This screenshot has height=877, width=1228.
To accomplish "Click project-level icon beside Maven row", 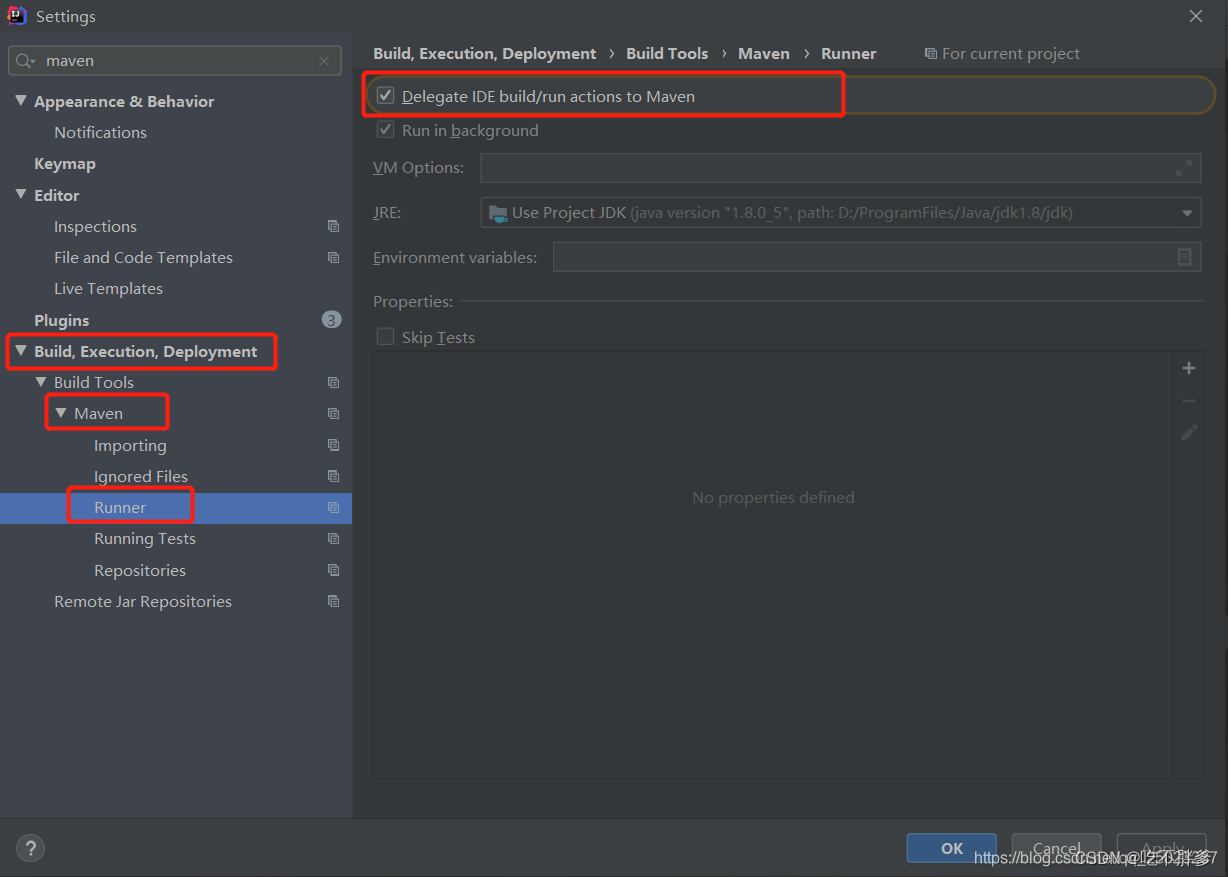I will pos(334,414).
